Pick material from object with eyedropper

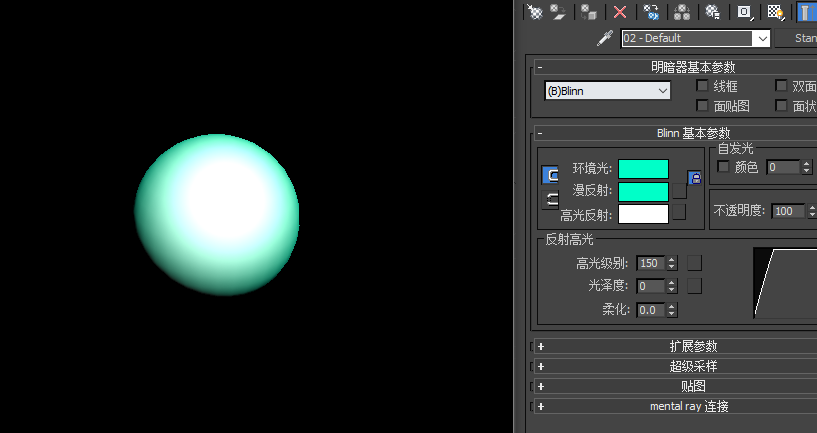[x=605, y=38]
